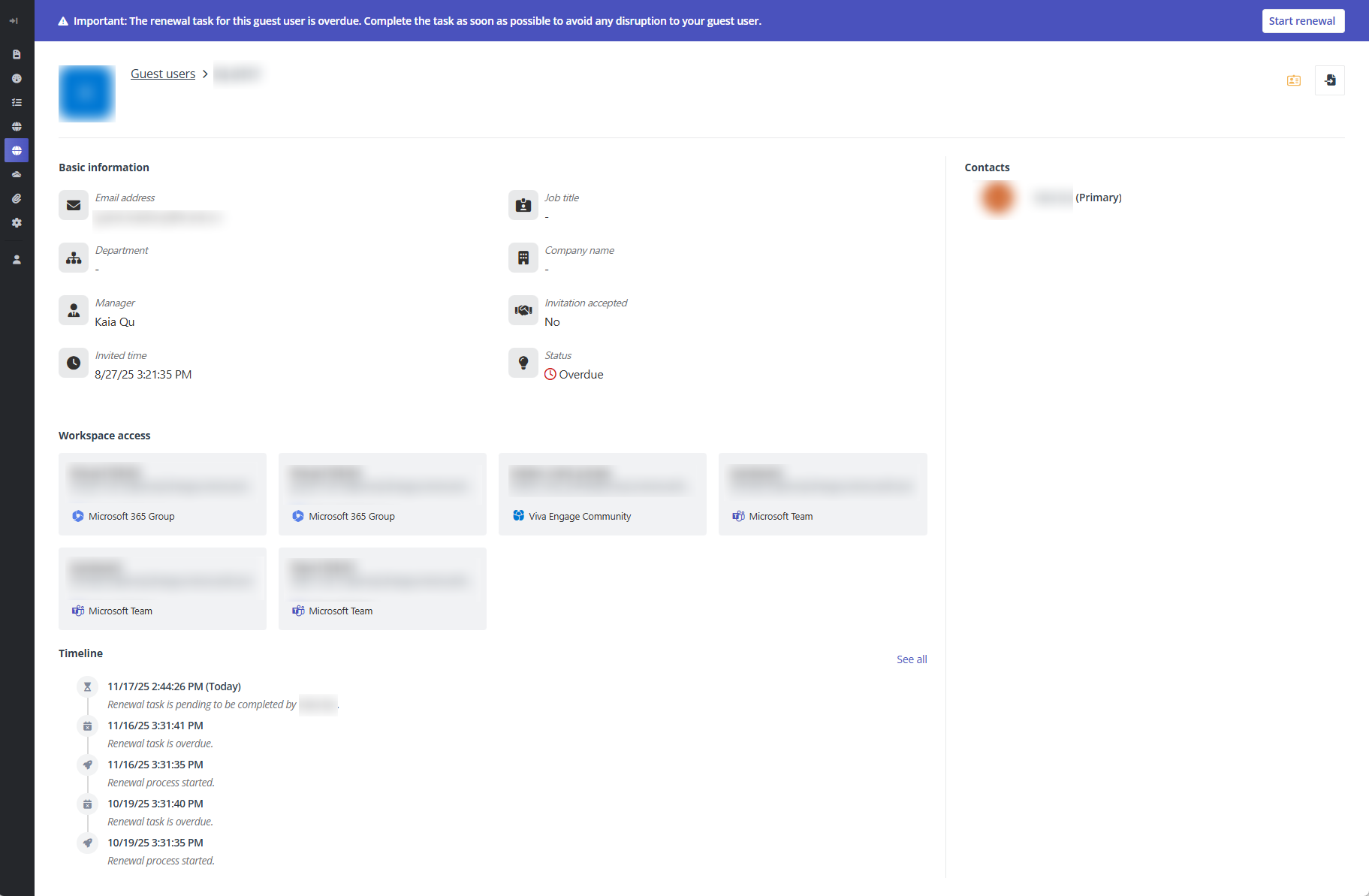Open the cloud storage sidebar icon
This screenshot has width=1369, height=896.
point(17,174)
